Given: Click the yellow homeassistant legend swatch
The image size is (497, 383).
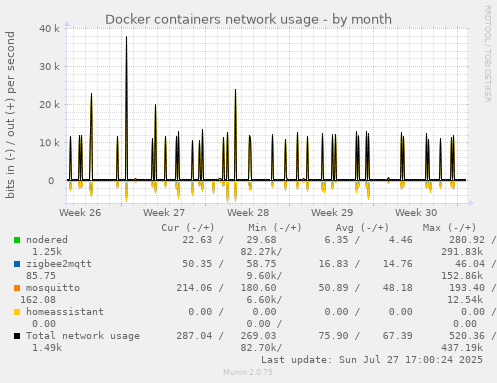Looking at the screenshot, I should click(x=17, y=312).
